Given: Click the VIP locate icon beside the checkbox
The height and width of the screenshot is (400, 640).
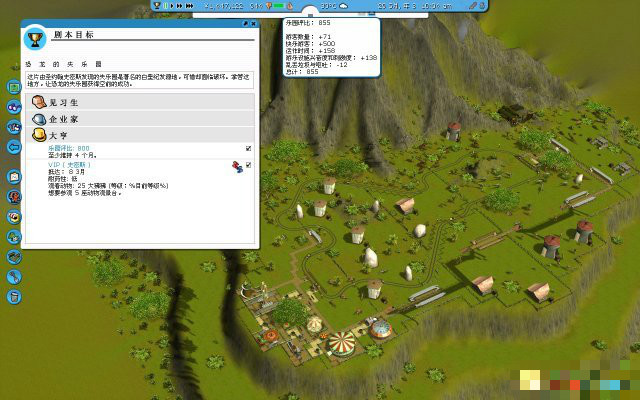Looking at the screenshot, I should pos(237,167).
